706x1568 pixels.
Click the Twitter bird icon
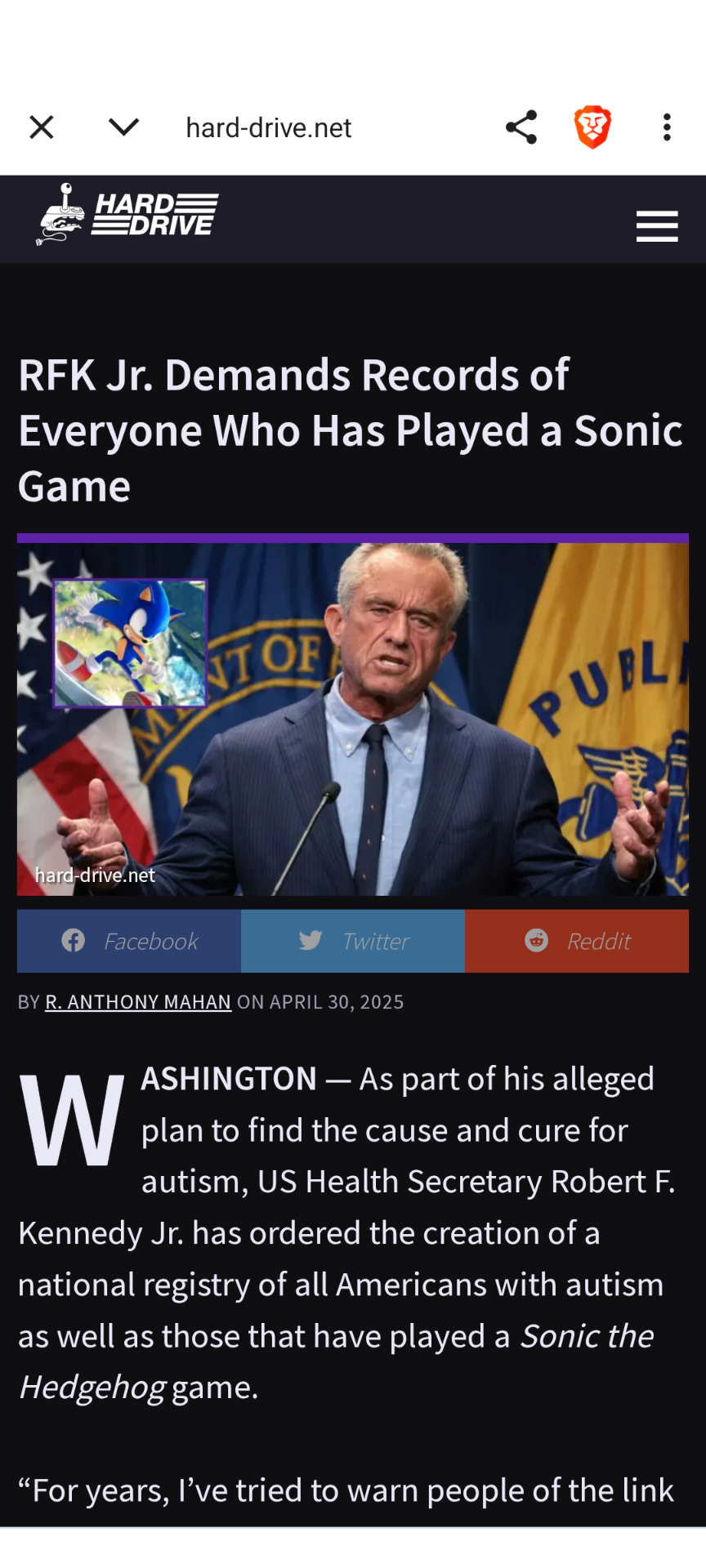[311, 941]
